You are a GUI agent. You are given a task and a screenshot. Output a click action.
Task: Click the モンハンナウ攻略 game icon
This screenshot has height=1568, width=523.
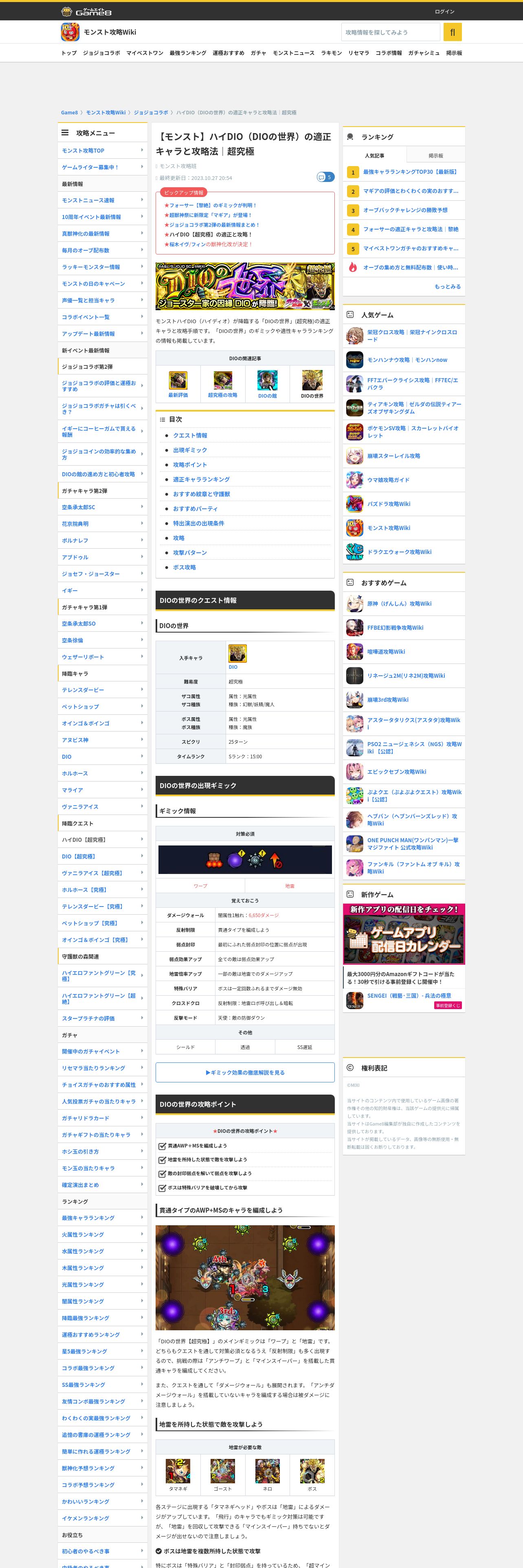pos(355,360)
